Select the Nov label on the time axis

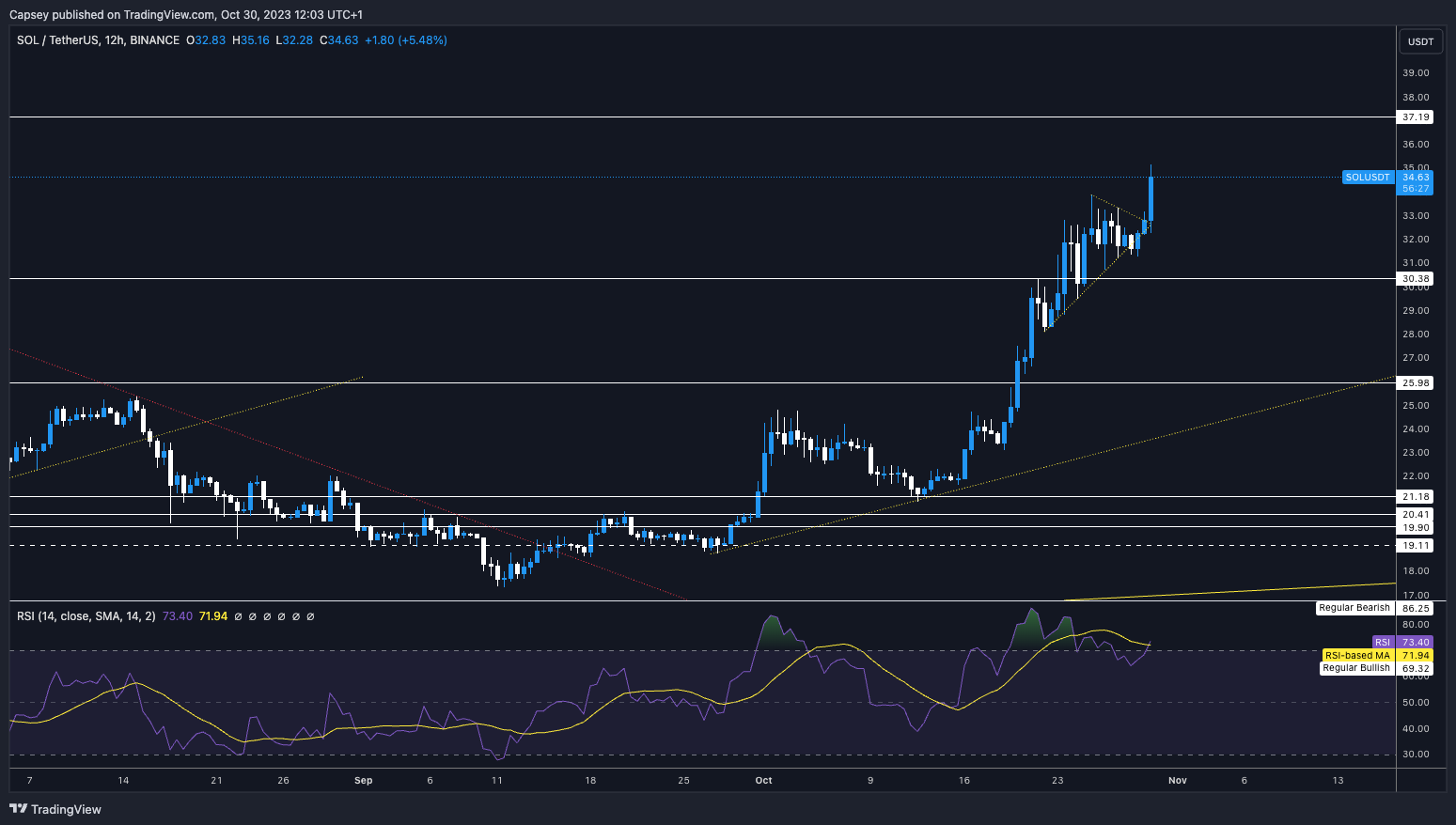[x=1177, y=780]
